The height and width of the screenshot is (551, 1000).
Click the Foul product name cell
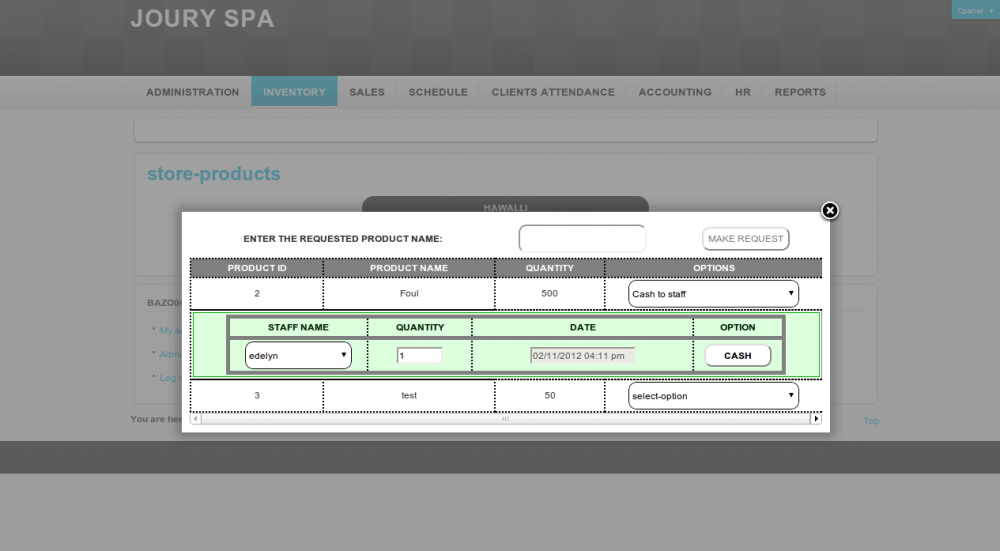(409, 293)
